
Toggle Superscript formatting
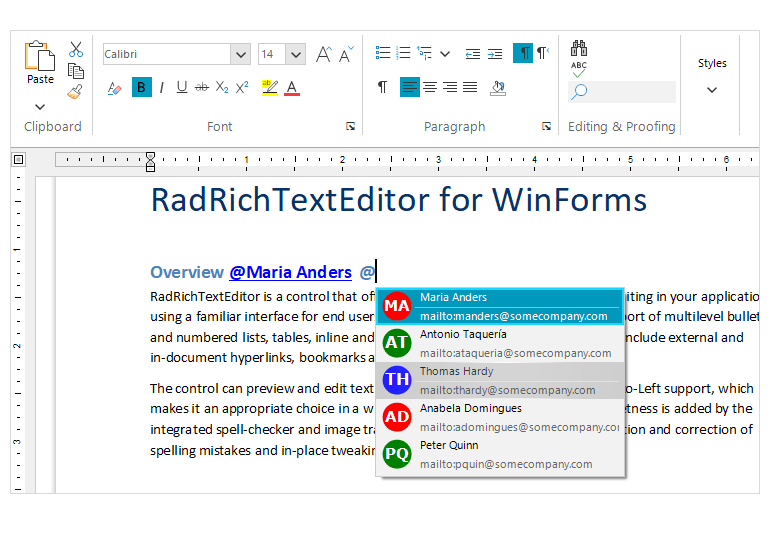point(242,87)
